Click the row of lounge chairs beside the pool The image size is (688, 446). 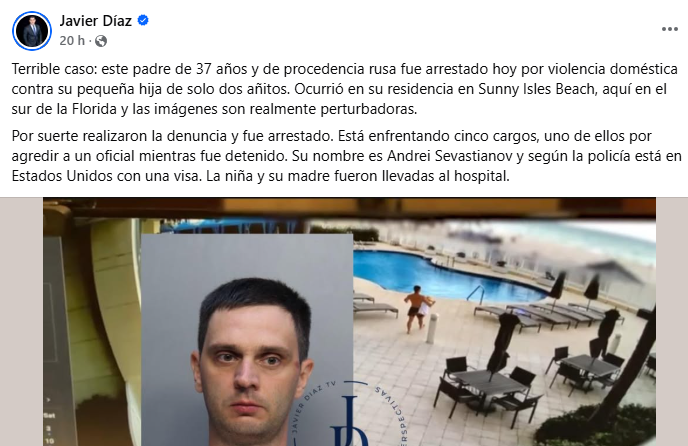click(546, 314)
